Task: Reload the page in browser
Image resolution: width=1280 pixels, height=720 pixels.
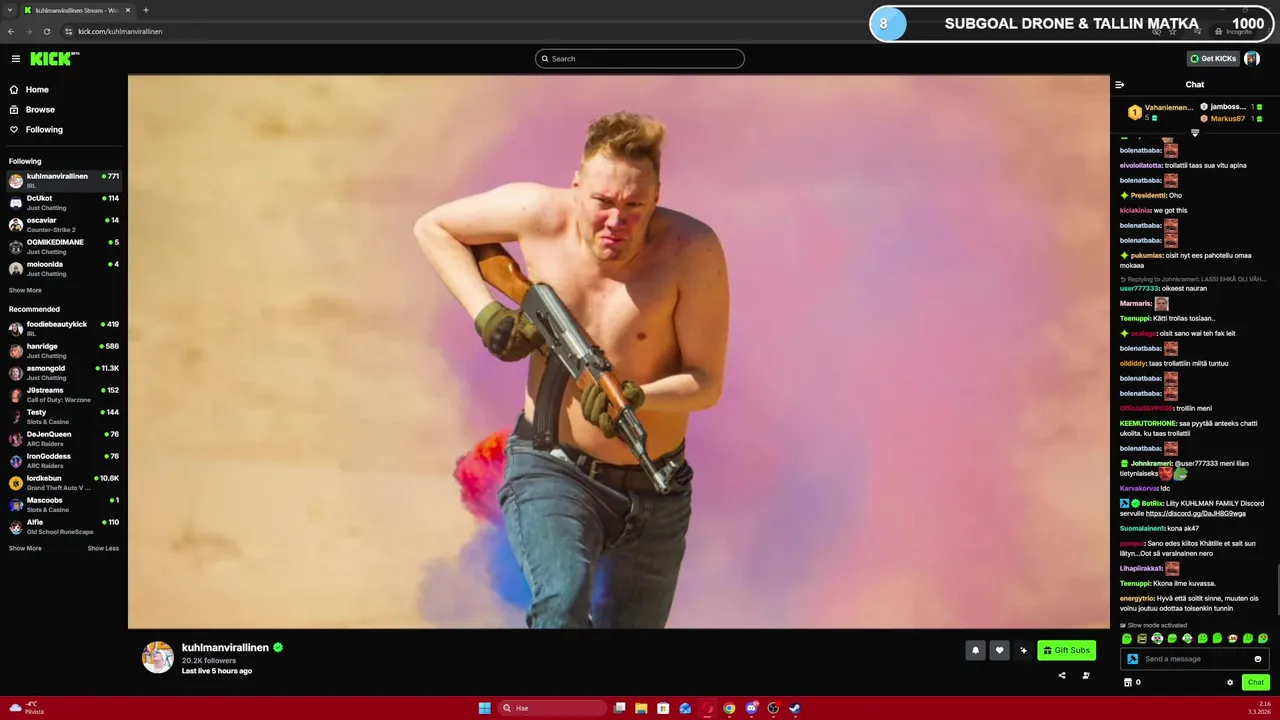Action: click(47, 31)
